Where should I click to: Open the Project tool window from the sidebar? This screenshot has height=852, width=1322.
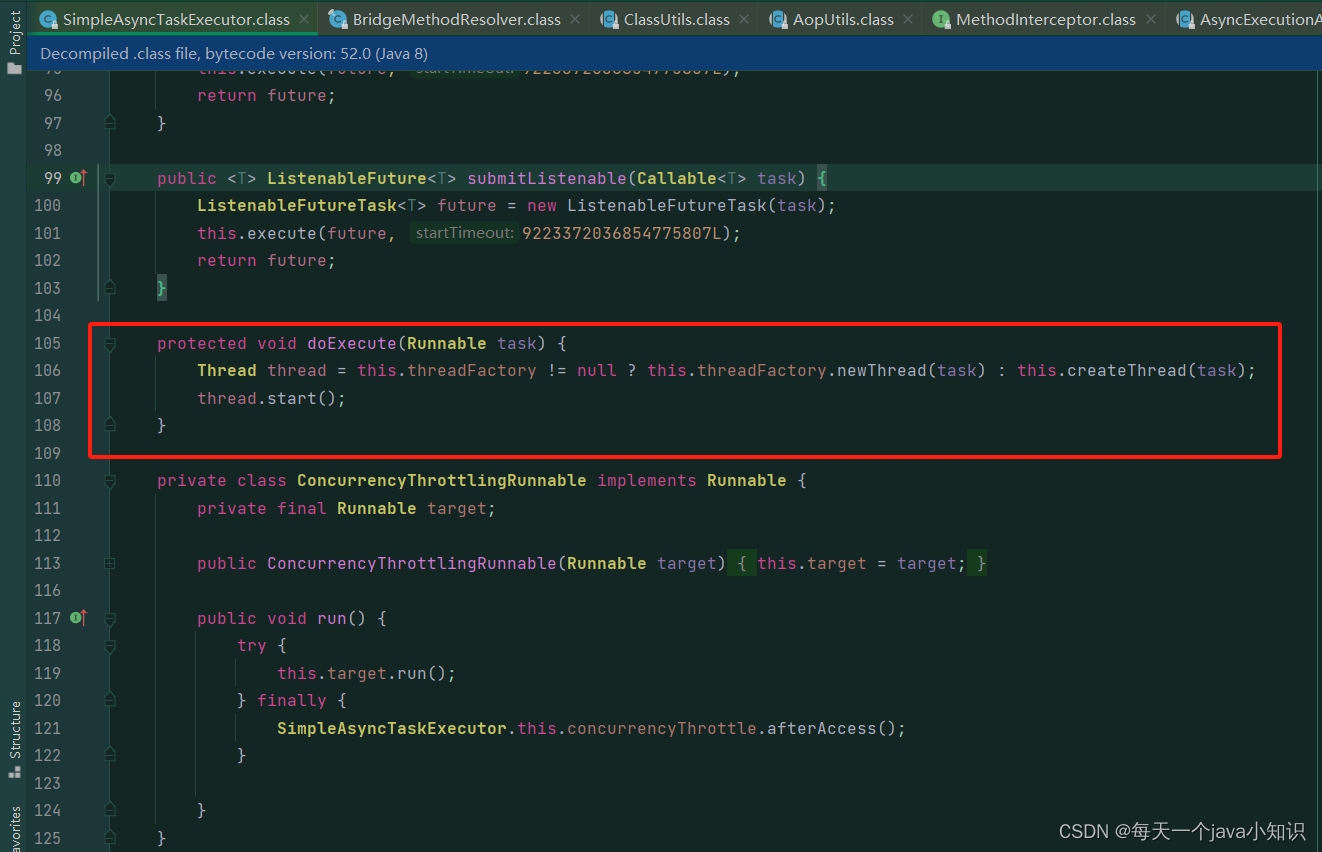pyautogui.click(x=14, y=30)
